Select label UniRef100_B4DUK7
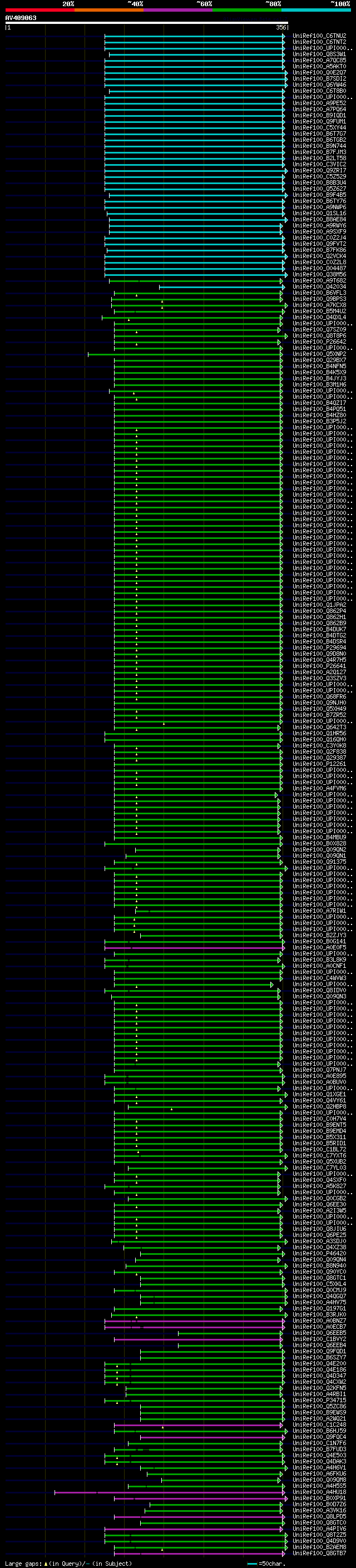This screenshot has height=1568, width=356. coord(319,629)
